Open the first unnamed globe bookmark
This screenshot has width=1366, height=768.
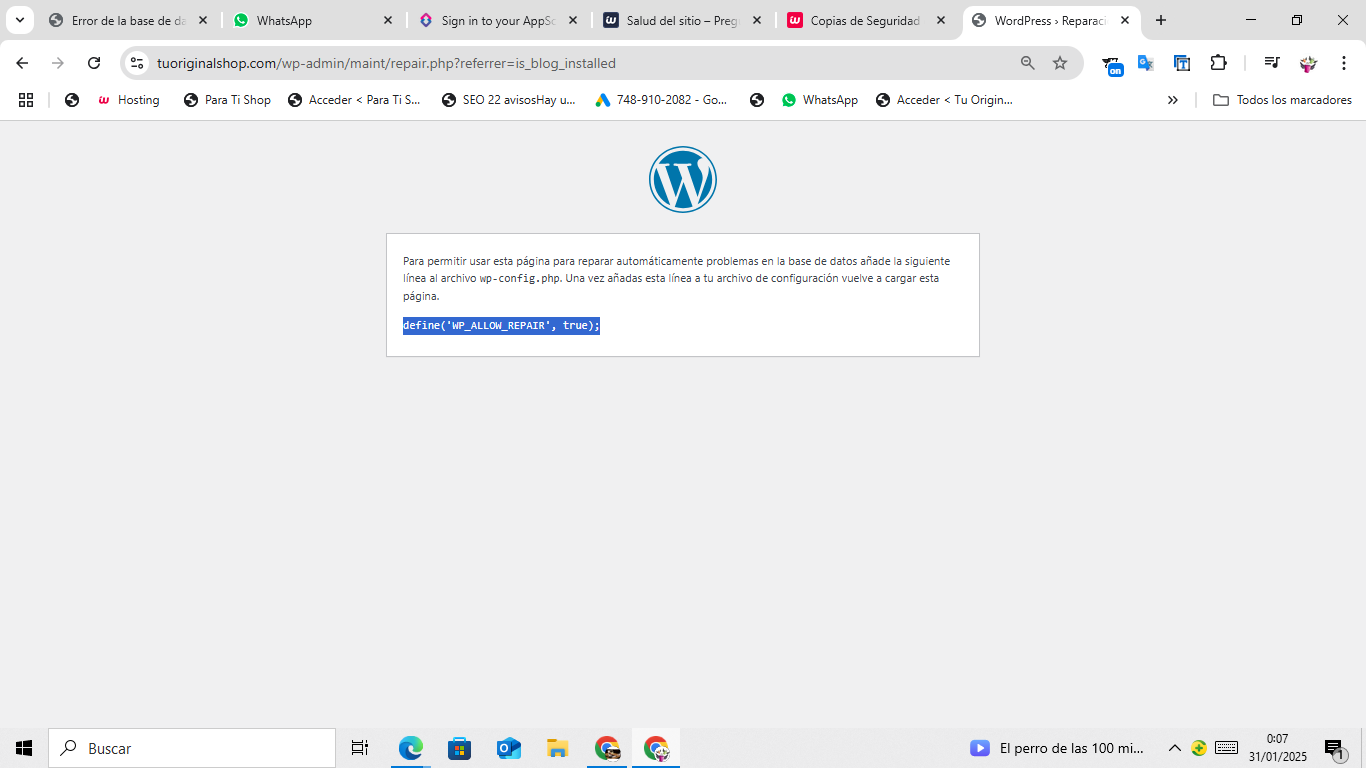pyautogui.click(x=72, y=100)
